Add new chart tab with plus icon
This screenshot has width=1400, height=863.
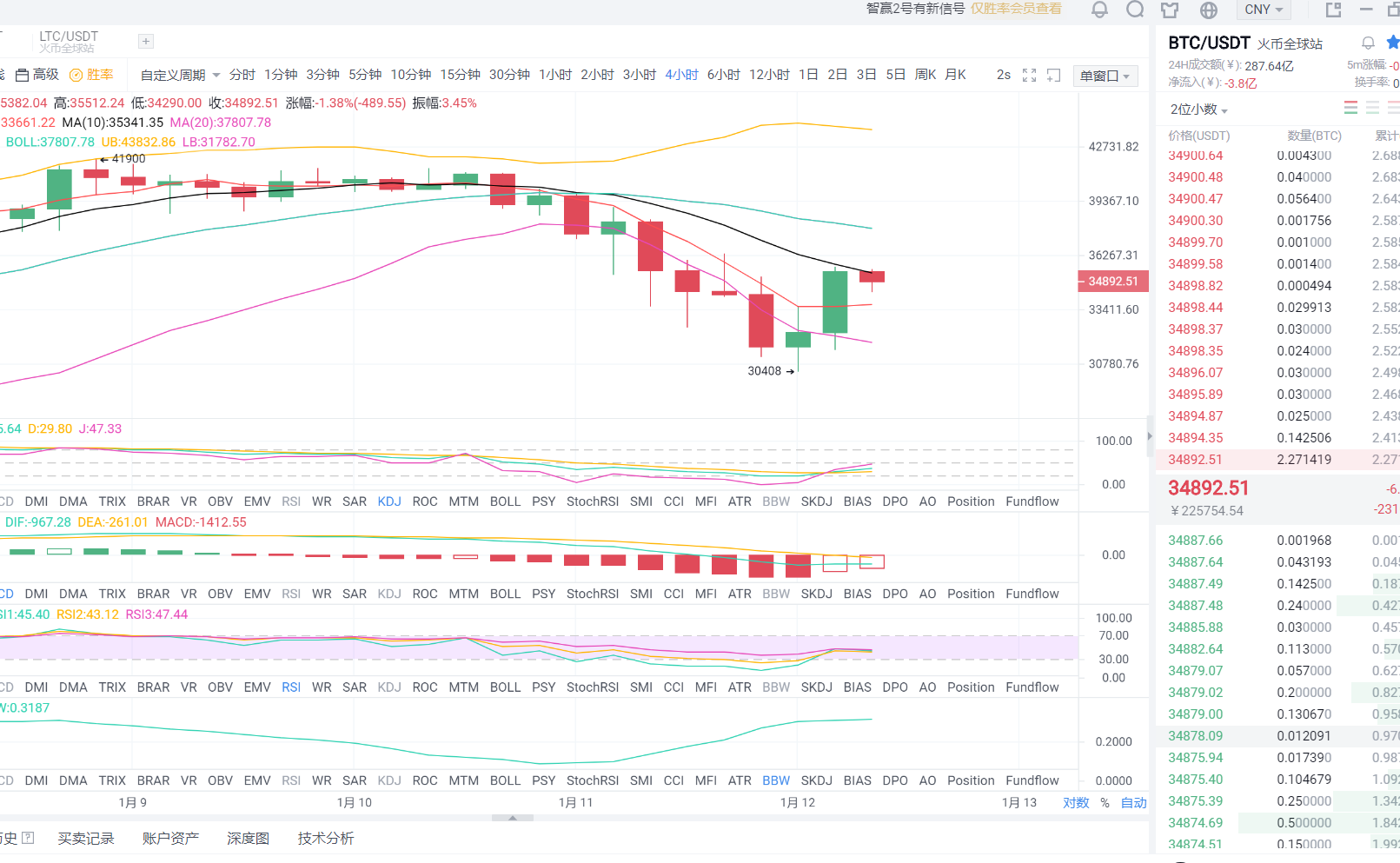click(x=146, y=42)
